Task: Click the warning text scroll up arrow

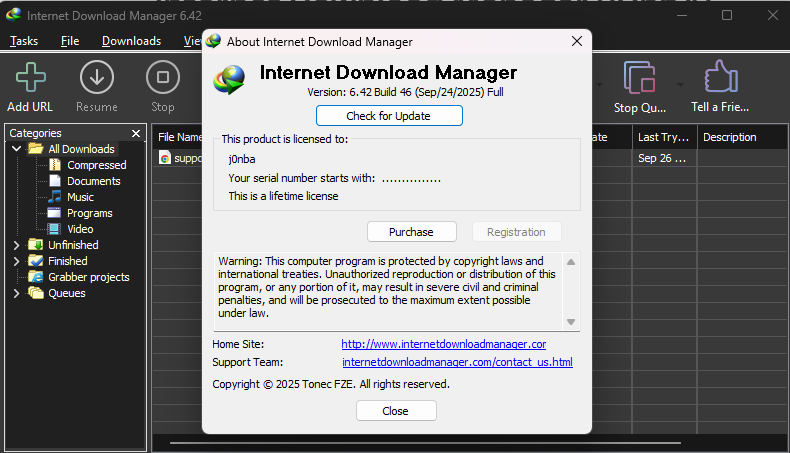Action: point(571,262)
